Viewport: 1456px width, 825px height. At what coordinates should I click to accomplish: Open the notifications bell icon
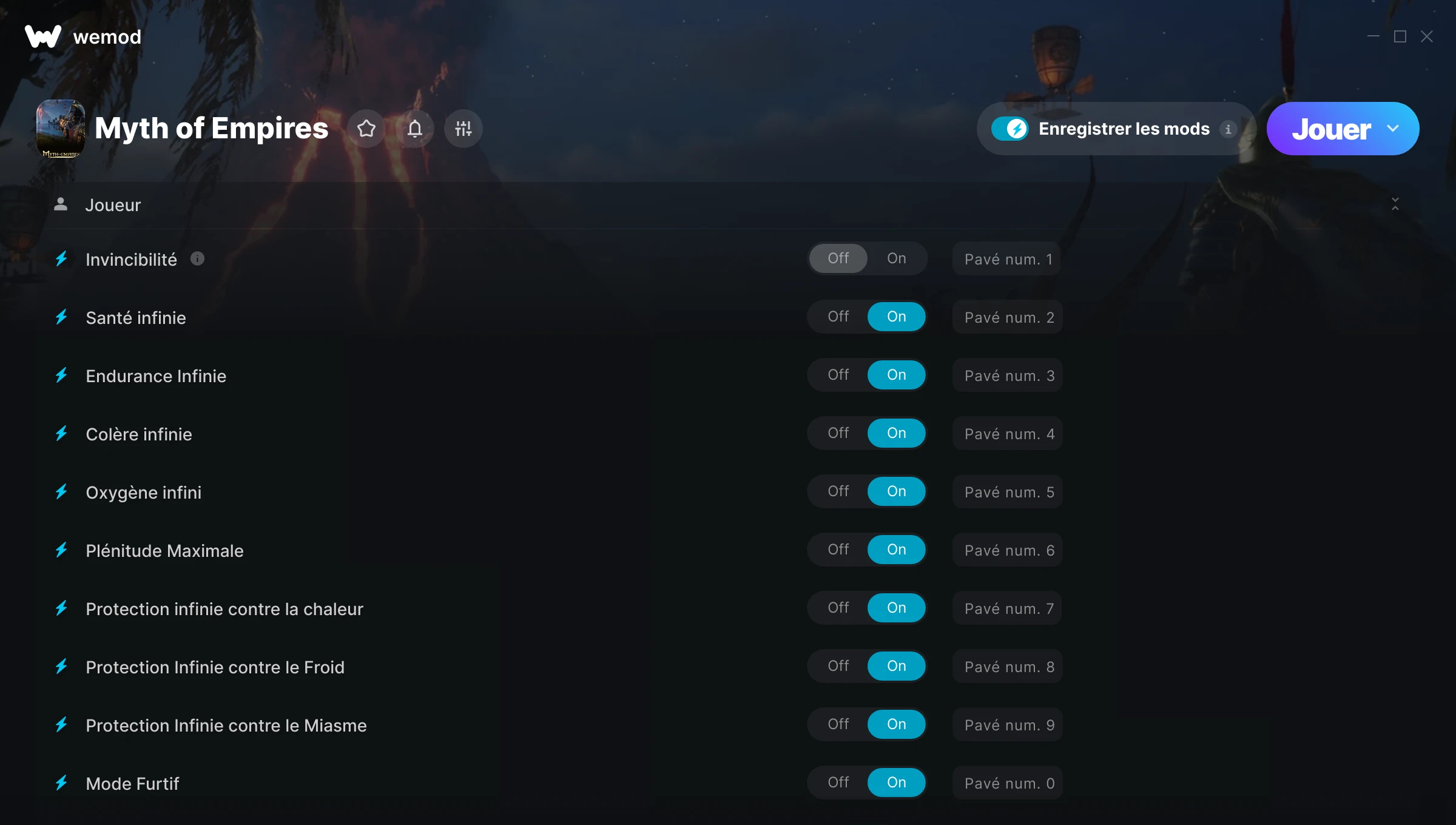pyautogui.click(x=415, y=129)
